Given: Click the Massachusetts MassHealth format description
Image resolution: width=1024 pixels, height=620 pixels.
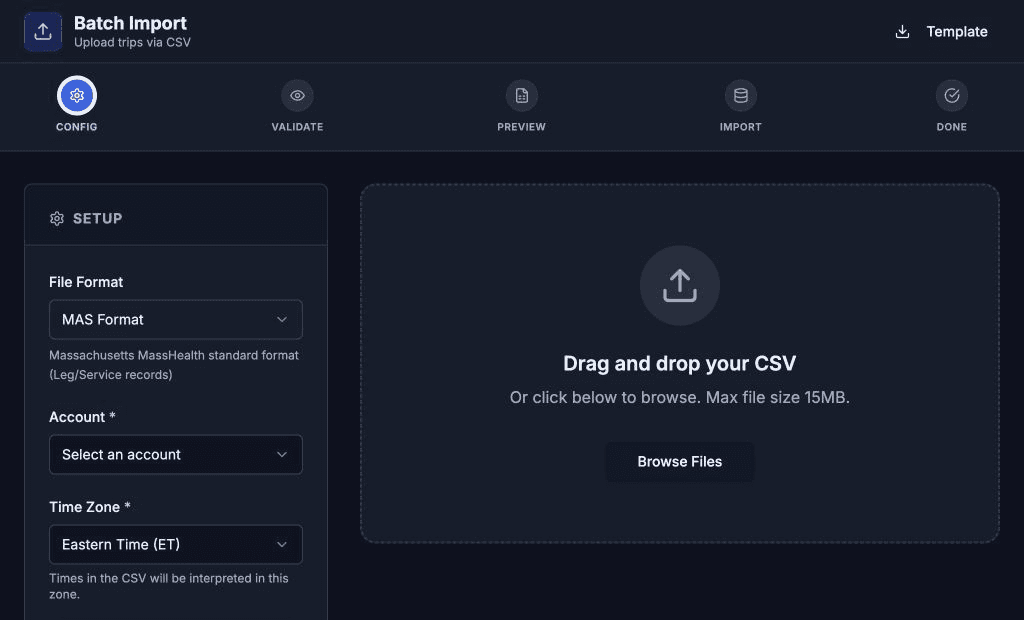Looking at the screenshot, I should coord(174,365).
